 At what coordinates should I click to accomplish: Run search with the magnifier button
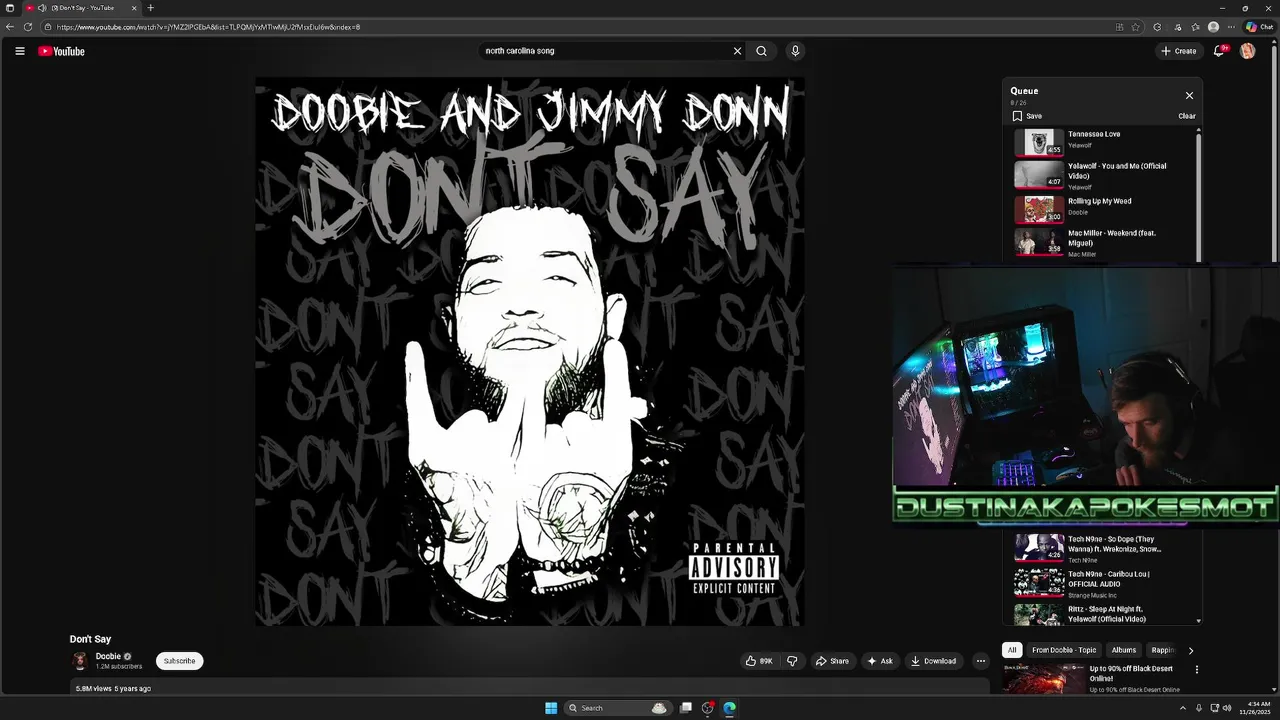[761, 51]
